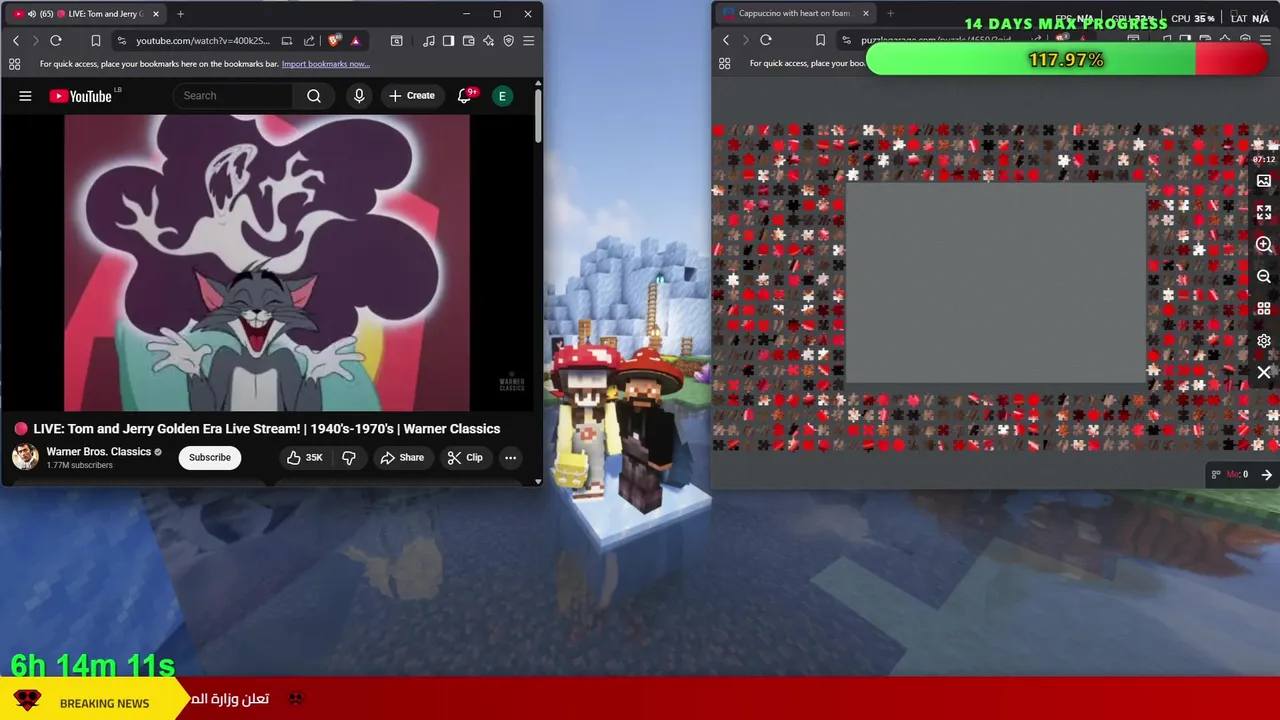
Task: Bookmark the YouTube page
Action: pos(96,40)
